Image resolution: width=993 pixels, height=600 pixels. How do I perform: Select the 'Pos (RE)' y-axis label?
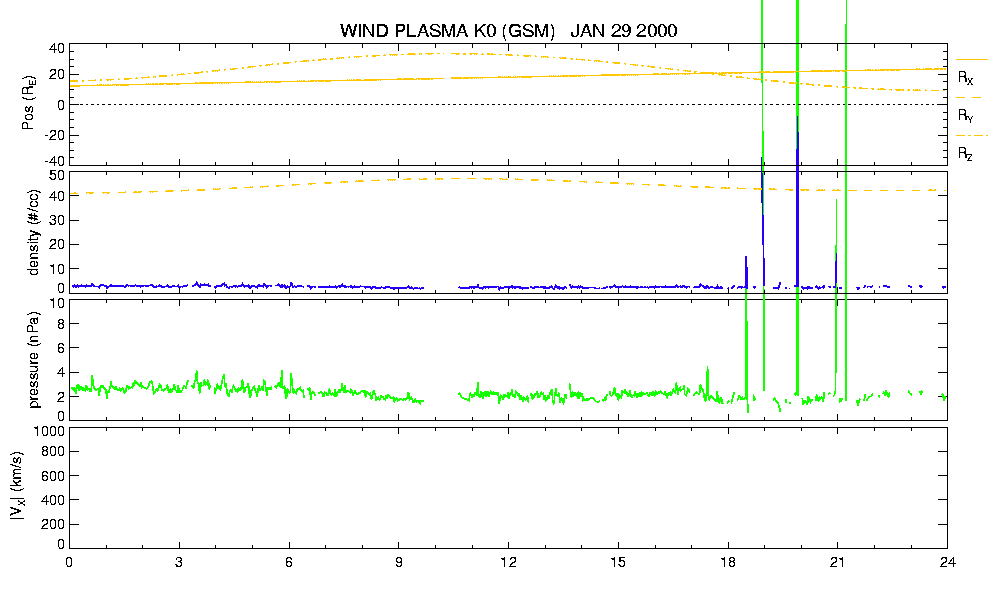tap(28, 103)
